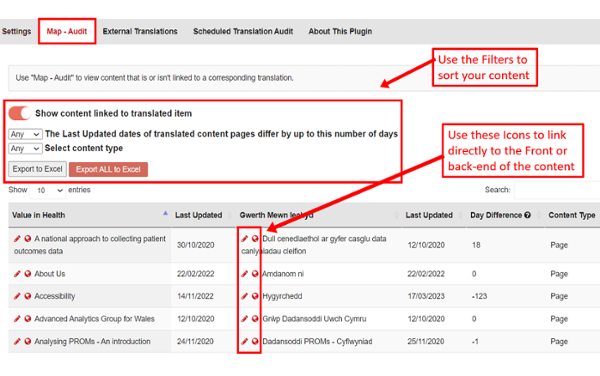
Task: Edit Amdanom ni via pencil icon
Action: coord(245,274)
